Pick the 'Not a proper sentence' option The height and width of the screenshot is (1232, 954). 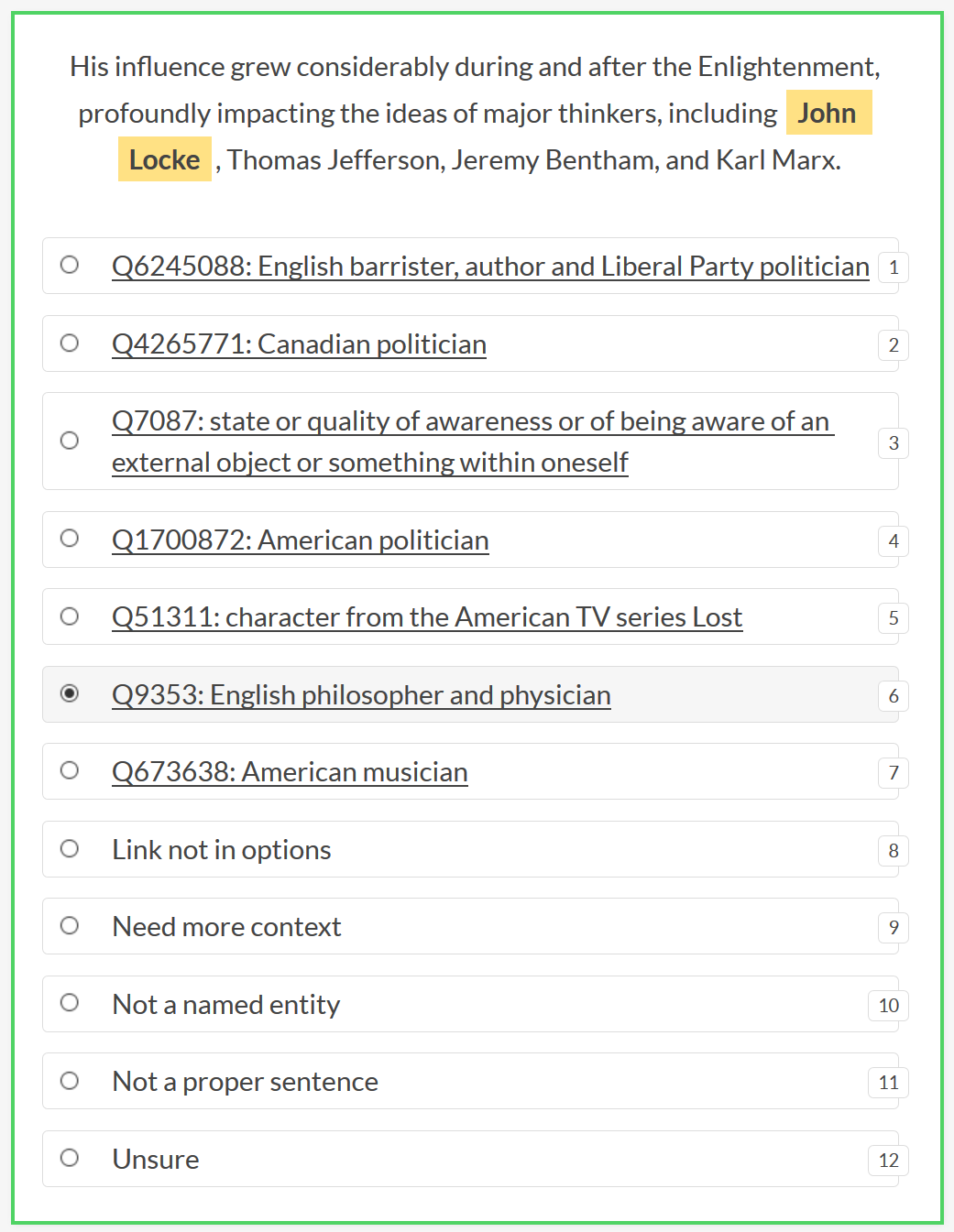pos(70,1080)
